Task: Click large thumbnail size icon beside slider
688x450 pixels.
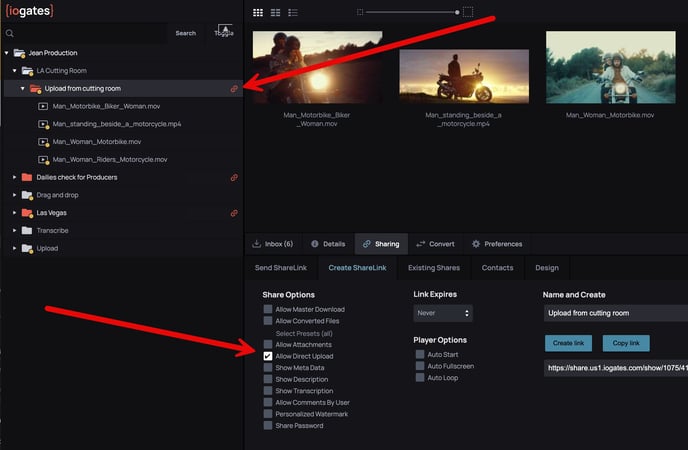Action: point(468,12)
